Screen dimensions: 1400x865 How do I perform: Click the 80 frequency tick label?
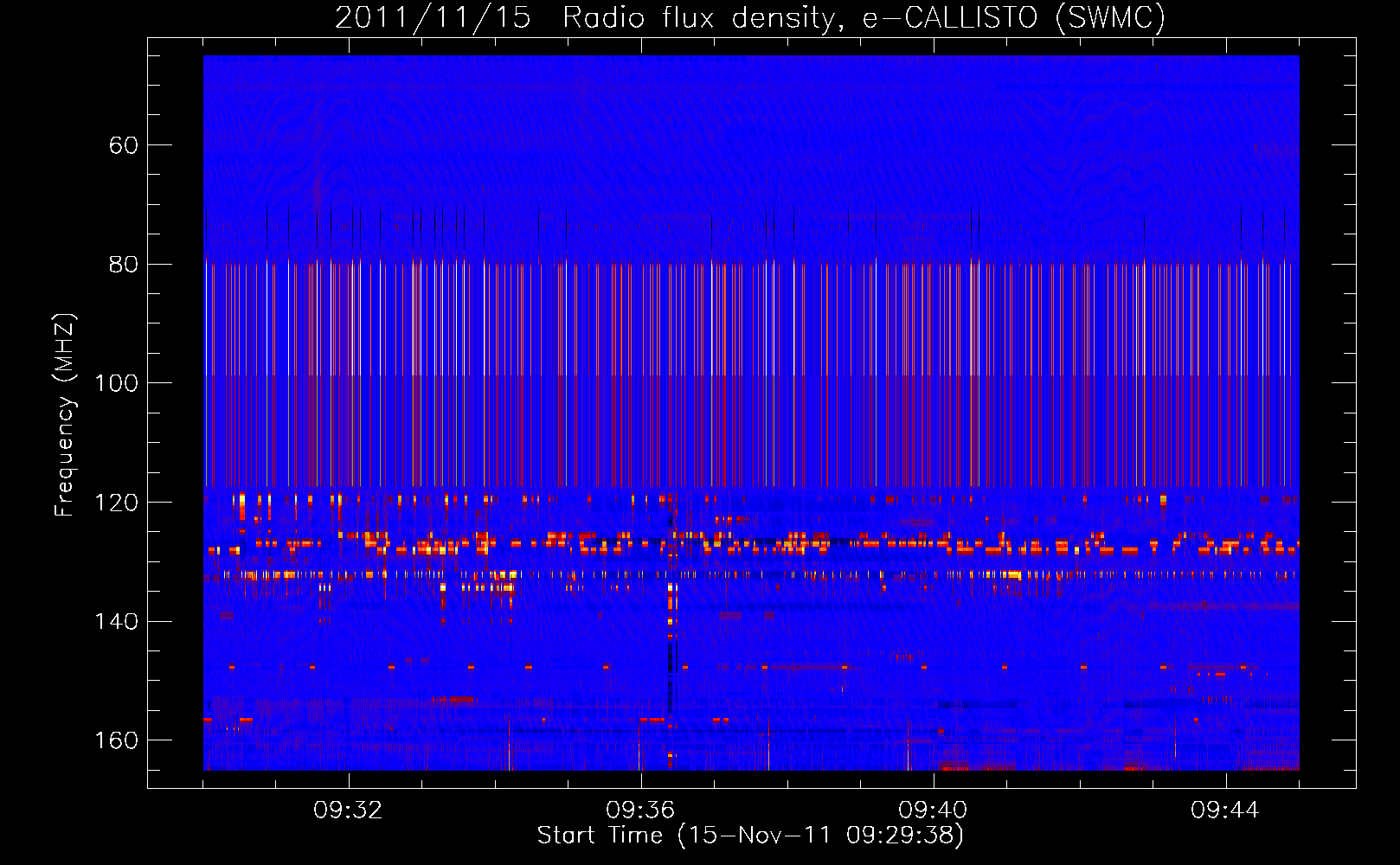click(124, 264)
